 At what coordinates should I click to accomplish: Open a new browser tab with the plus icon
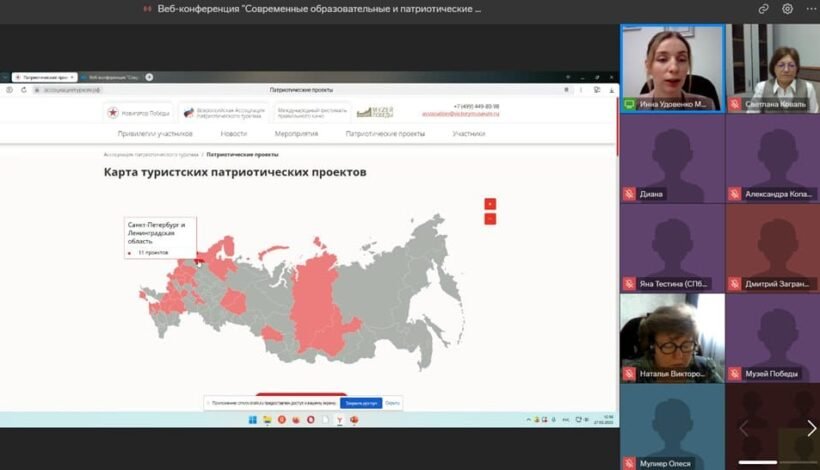point(149,77)
